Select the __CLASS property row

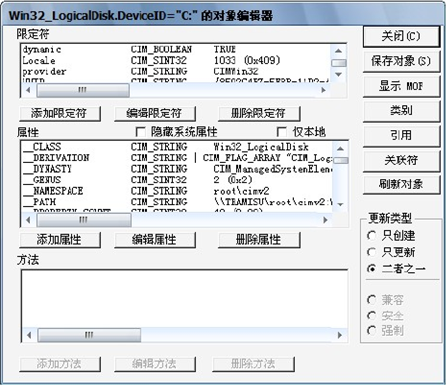click(177, 147)
